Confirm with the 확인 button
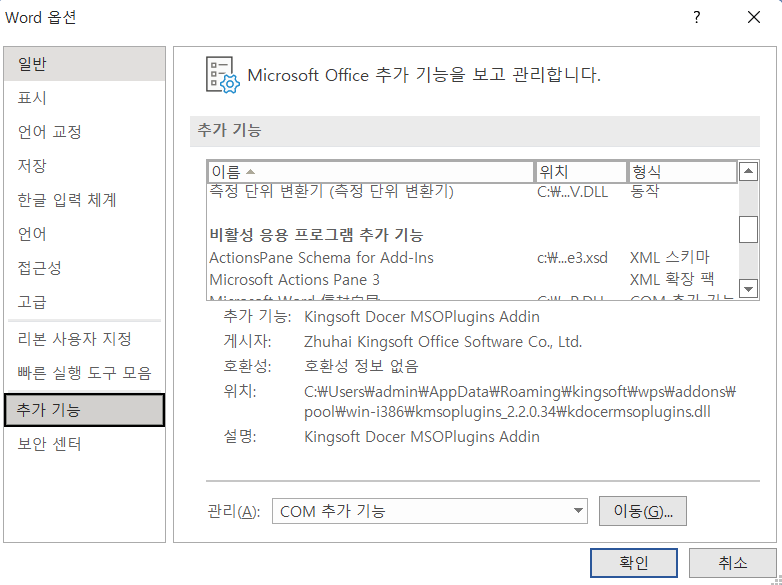 tap(633, 563)
